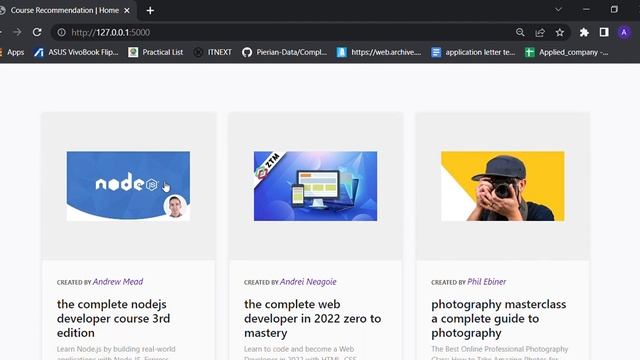This screenshot has height=360, width=640.
Task: Minimize the browser window
Action: point(586,9)
